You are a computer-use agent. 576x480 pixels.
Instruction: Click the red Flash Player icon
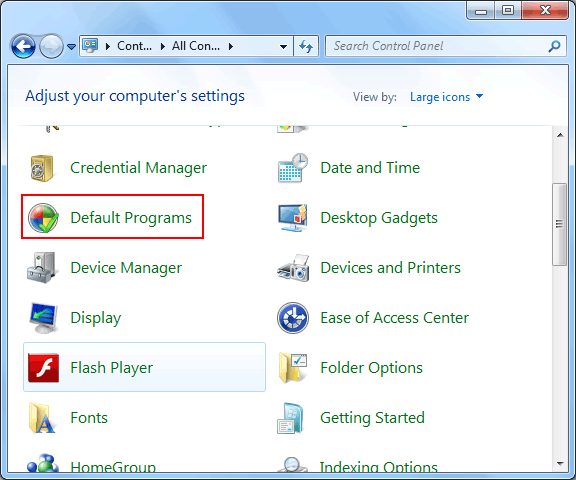[x=43, y=368]
